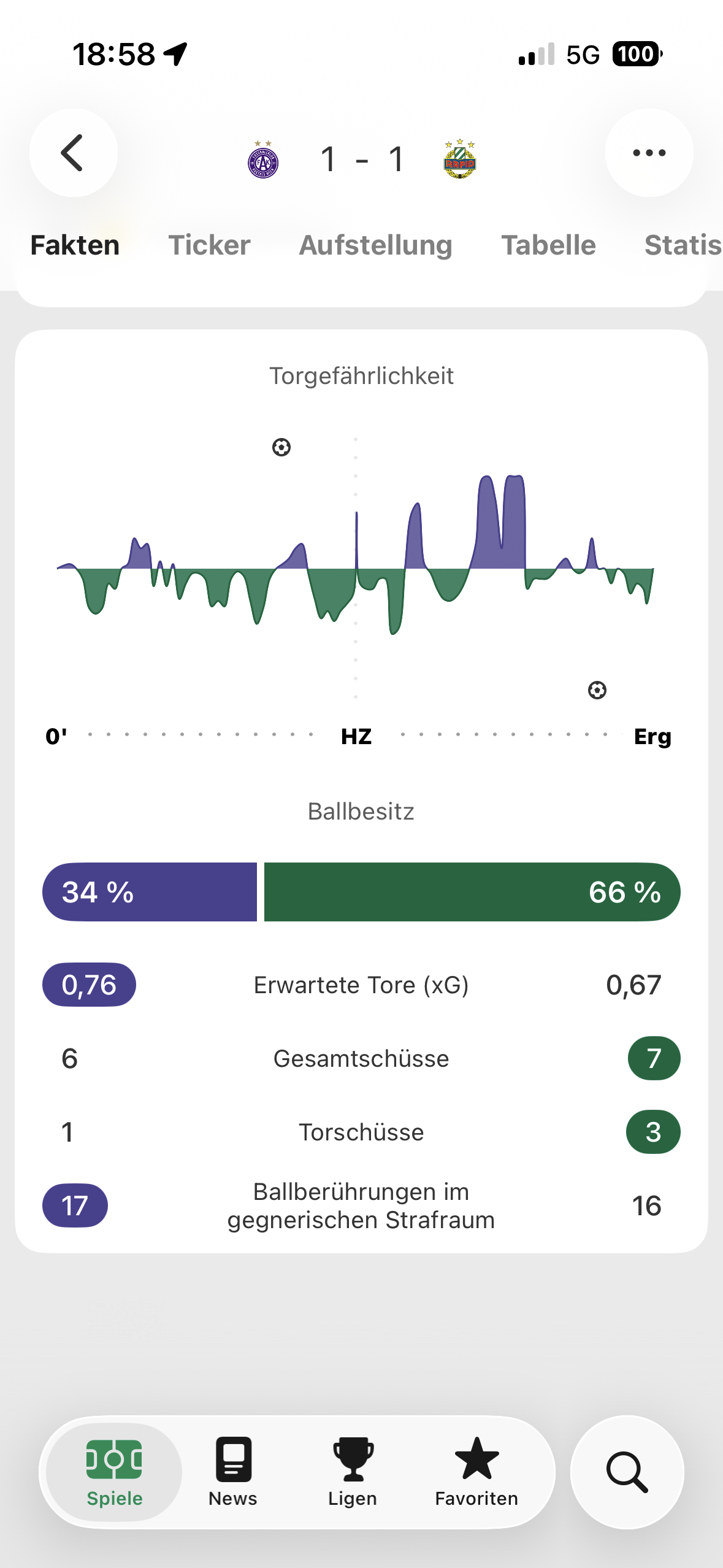Tap the second-half goal ball marker
Viewport: 723px width, 1568px height.
597,690
